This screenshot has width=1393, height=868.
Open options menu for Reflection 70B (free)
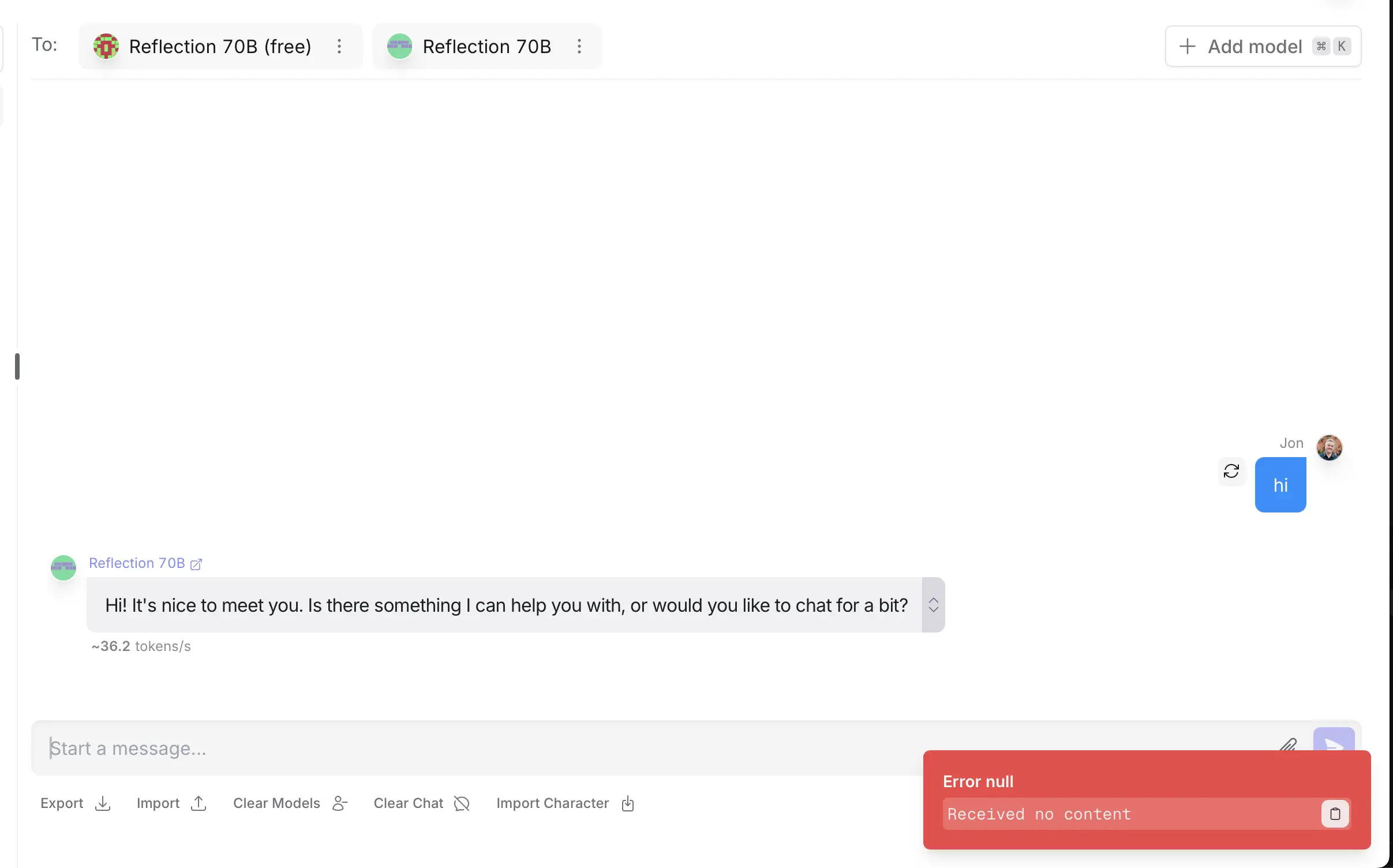[x=339, y=46]
